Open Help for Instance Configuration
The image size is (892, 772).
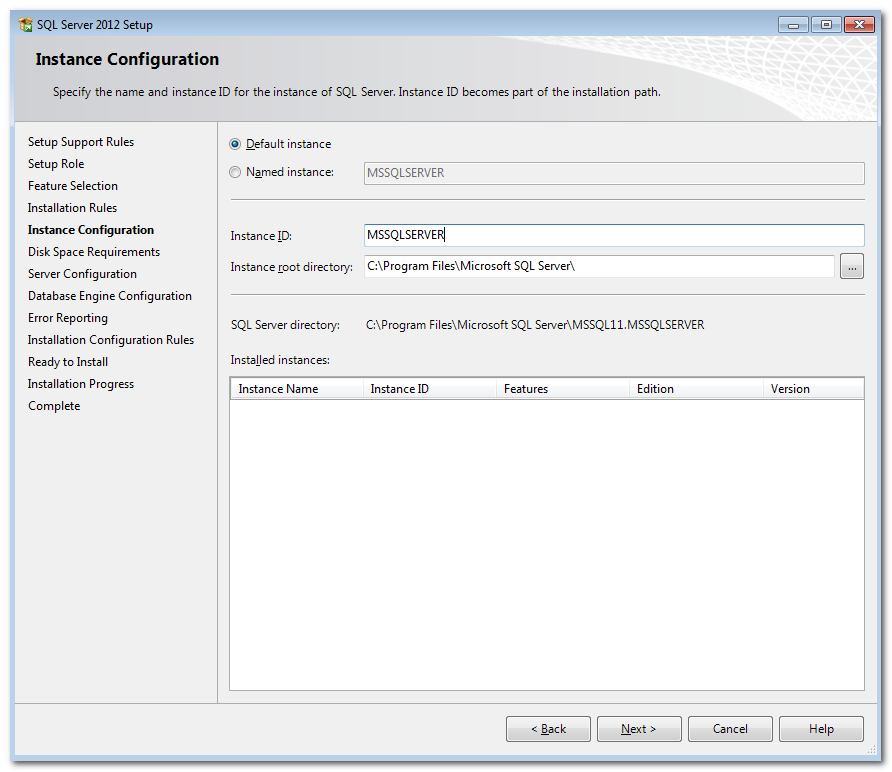tap(821, 729)
